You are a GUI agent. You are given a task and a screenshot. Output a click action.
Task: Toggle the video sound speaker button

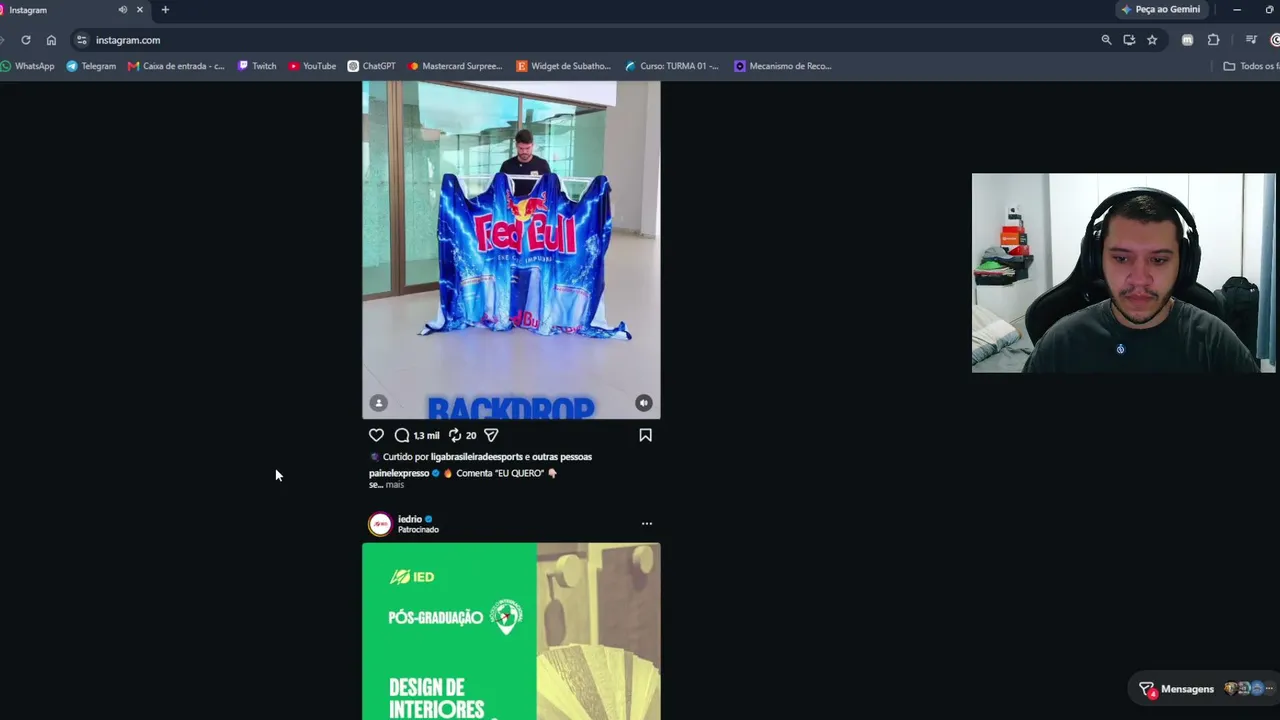[643, 403]
